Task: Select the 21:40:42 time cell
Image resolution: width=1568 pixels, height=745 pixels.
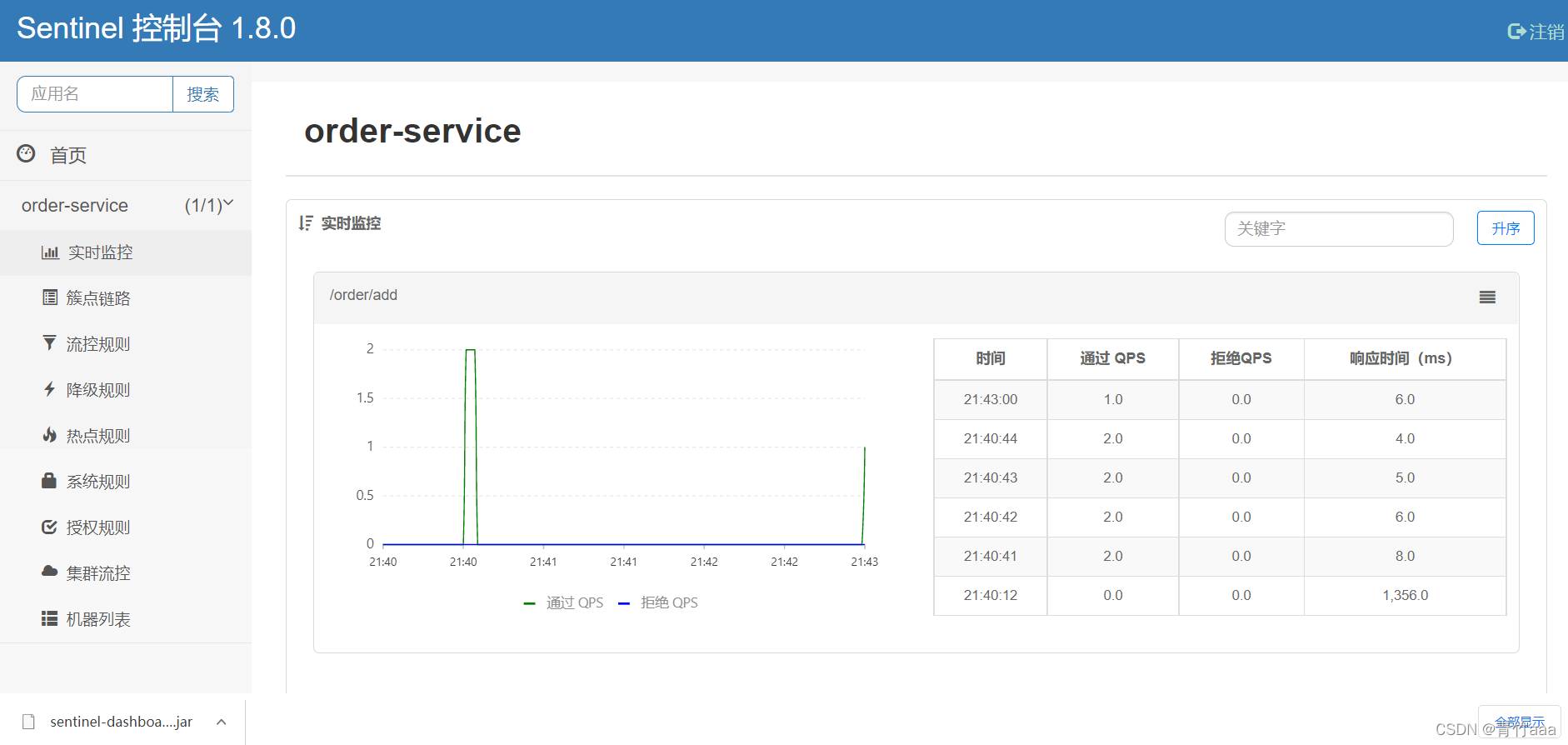Action: [991, 517]
